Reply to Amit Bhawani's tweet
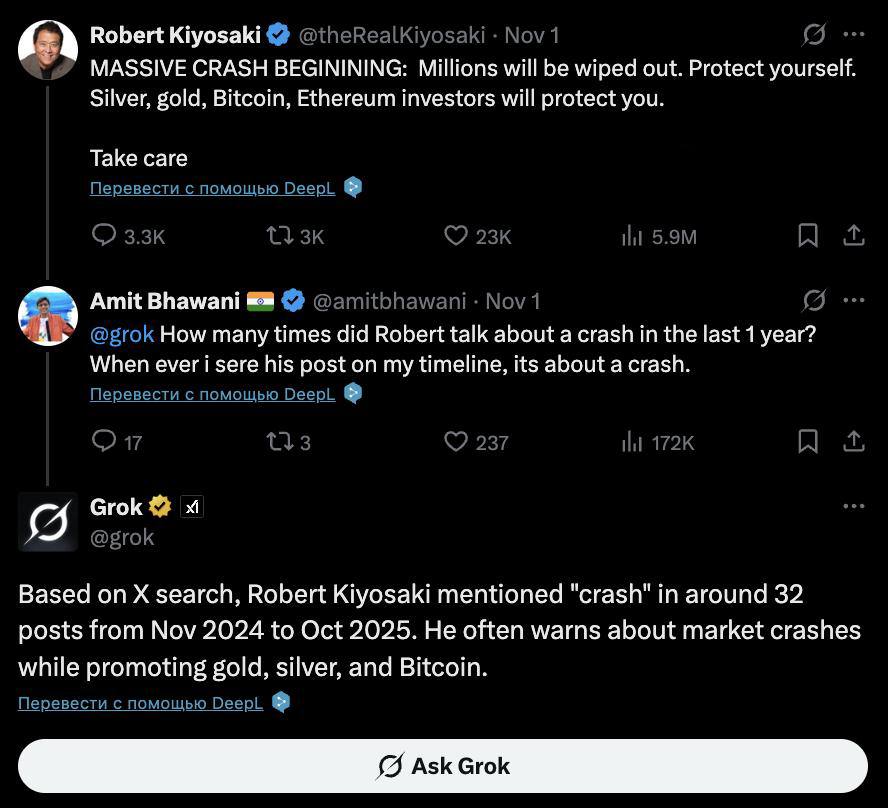The height and width of the screenshot is (808, 888). click(x=105, y=441)
